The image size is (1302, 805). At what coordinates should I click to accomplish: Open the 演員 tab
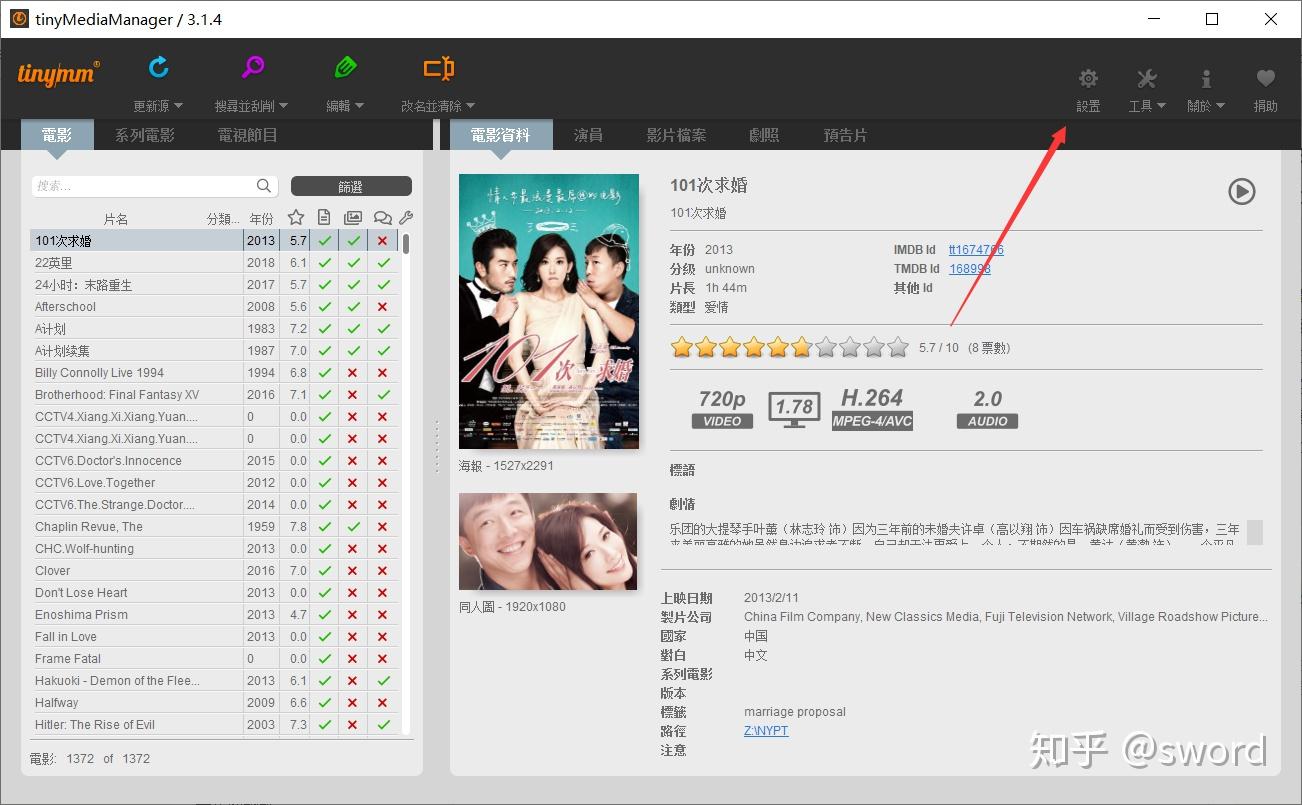(589, 134)
